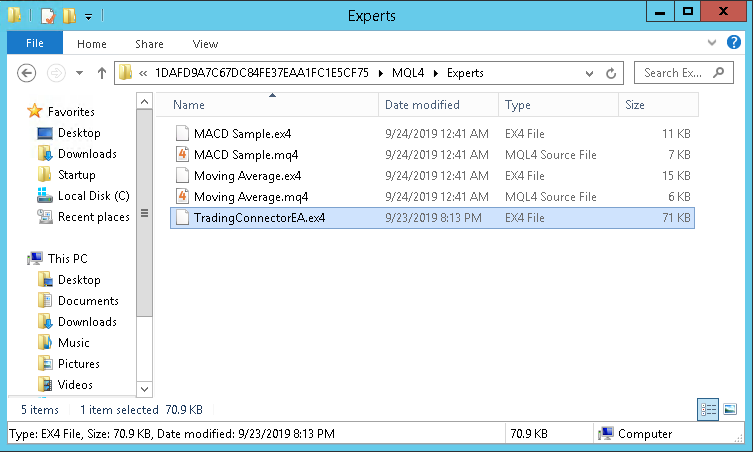
Task: Switch to large icons view in status bar
Action: [x=730, y=409]
